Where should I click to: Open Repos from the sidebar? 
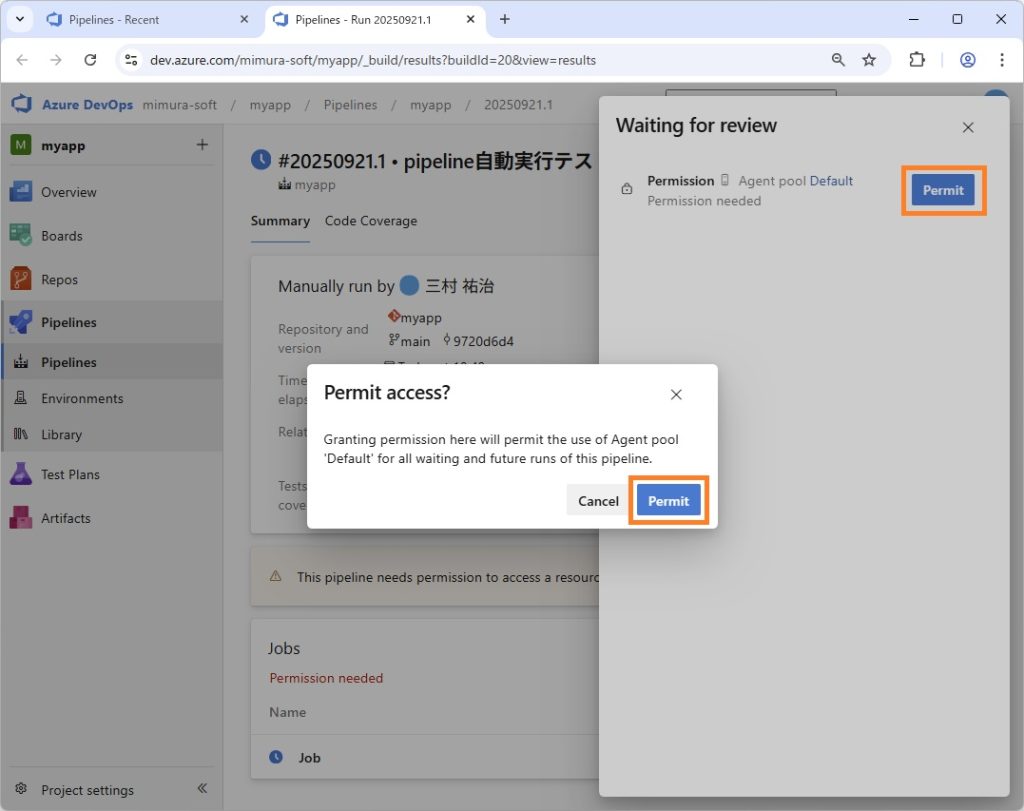click(59, 280)
